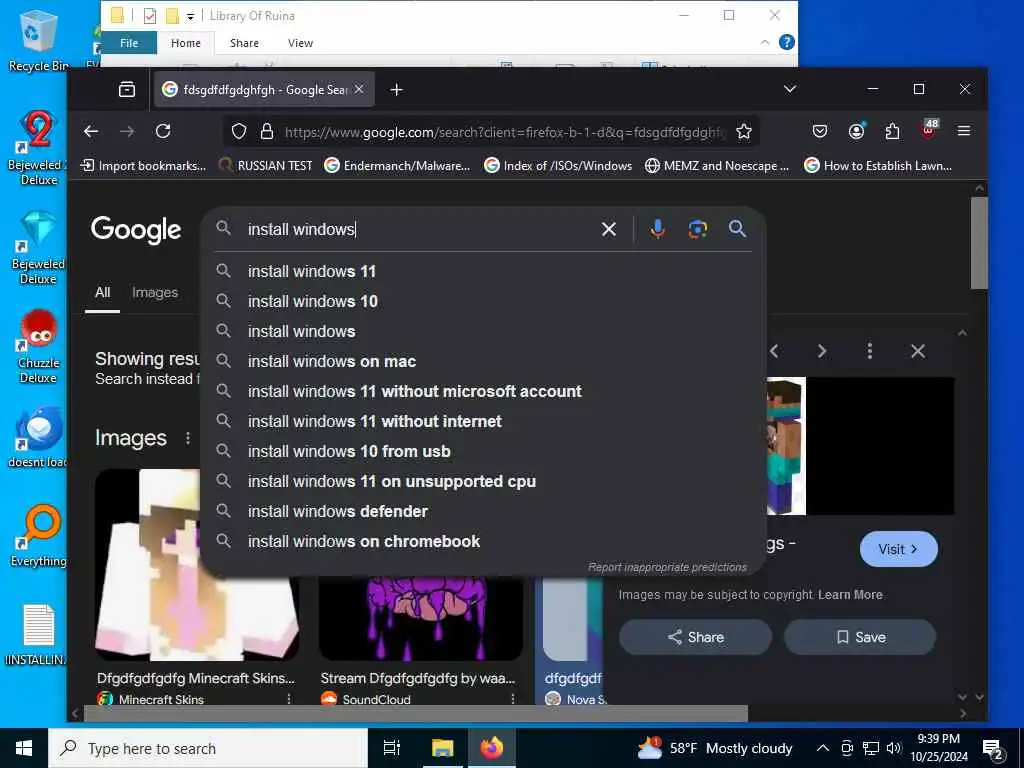
Task: Open the Extensions puzzle icon
Action: pyautogui.click(x=892, y=131)
